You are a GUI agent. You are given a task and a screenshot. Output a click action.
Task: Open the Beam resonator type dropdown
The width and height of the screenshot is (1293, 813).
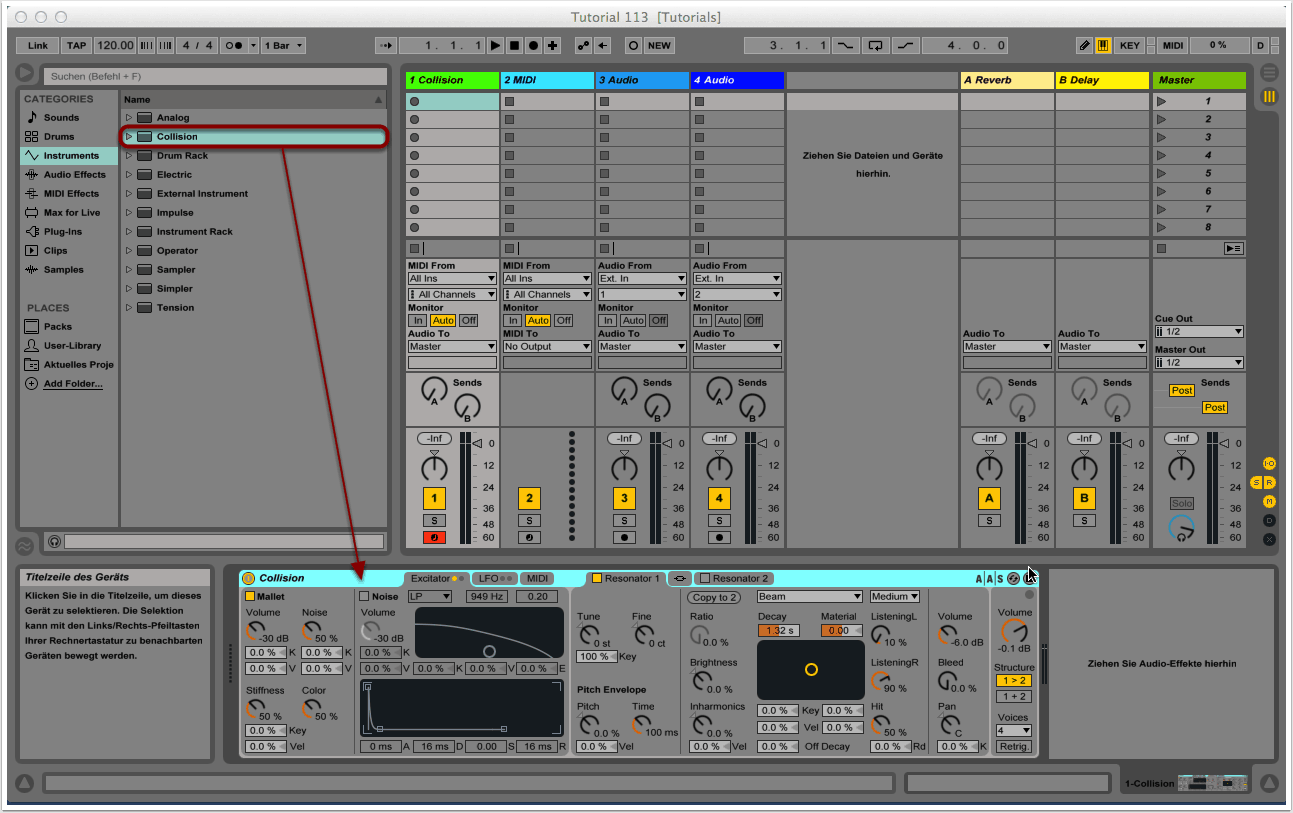pos(809,597)
